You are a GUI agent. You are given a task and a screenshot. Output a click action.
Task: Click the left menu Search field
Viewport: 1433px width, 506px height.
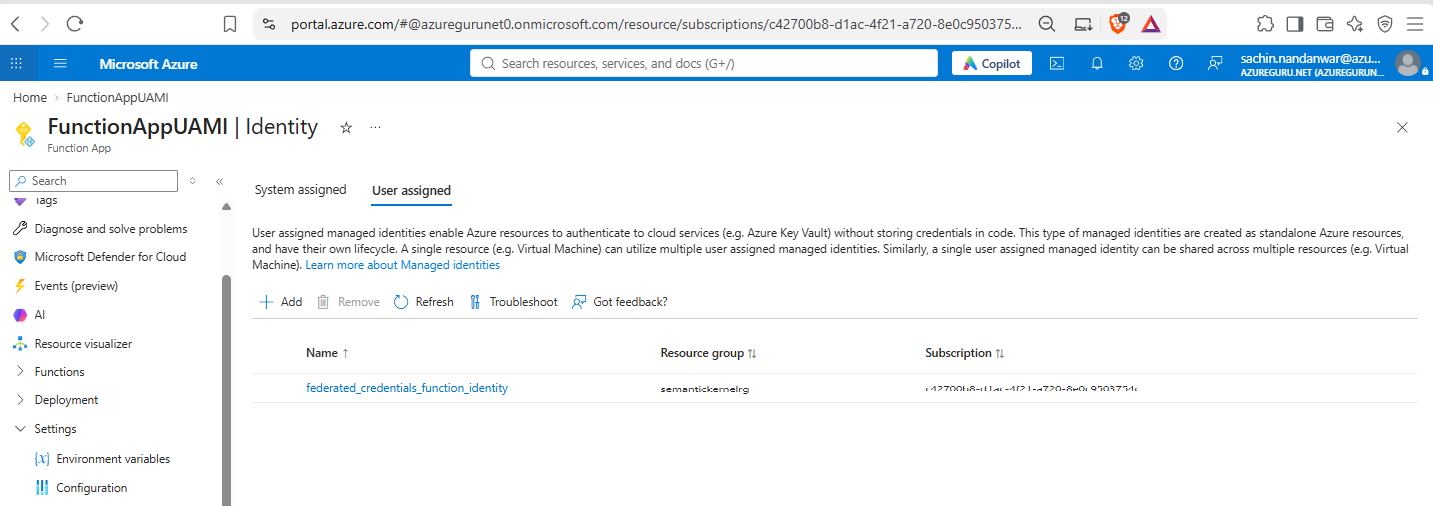(94, 181)
